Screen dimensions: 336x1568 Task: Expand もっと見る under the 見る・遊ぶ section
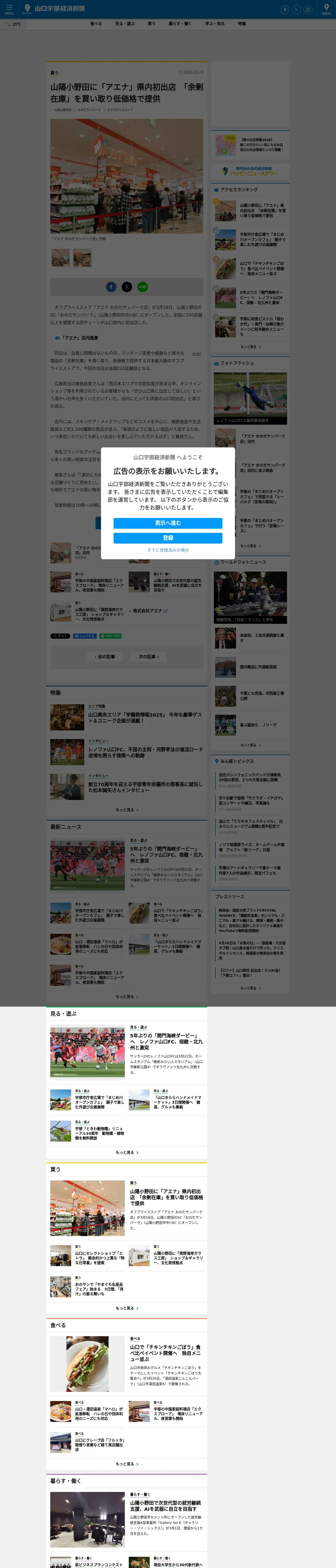[x=127, y=1153]
